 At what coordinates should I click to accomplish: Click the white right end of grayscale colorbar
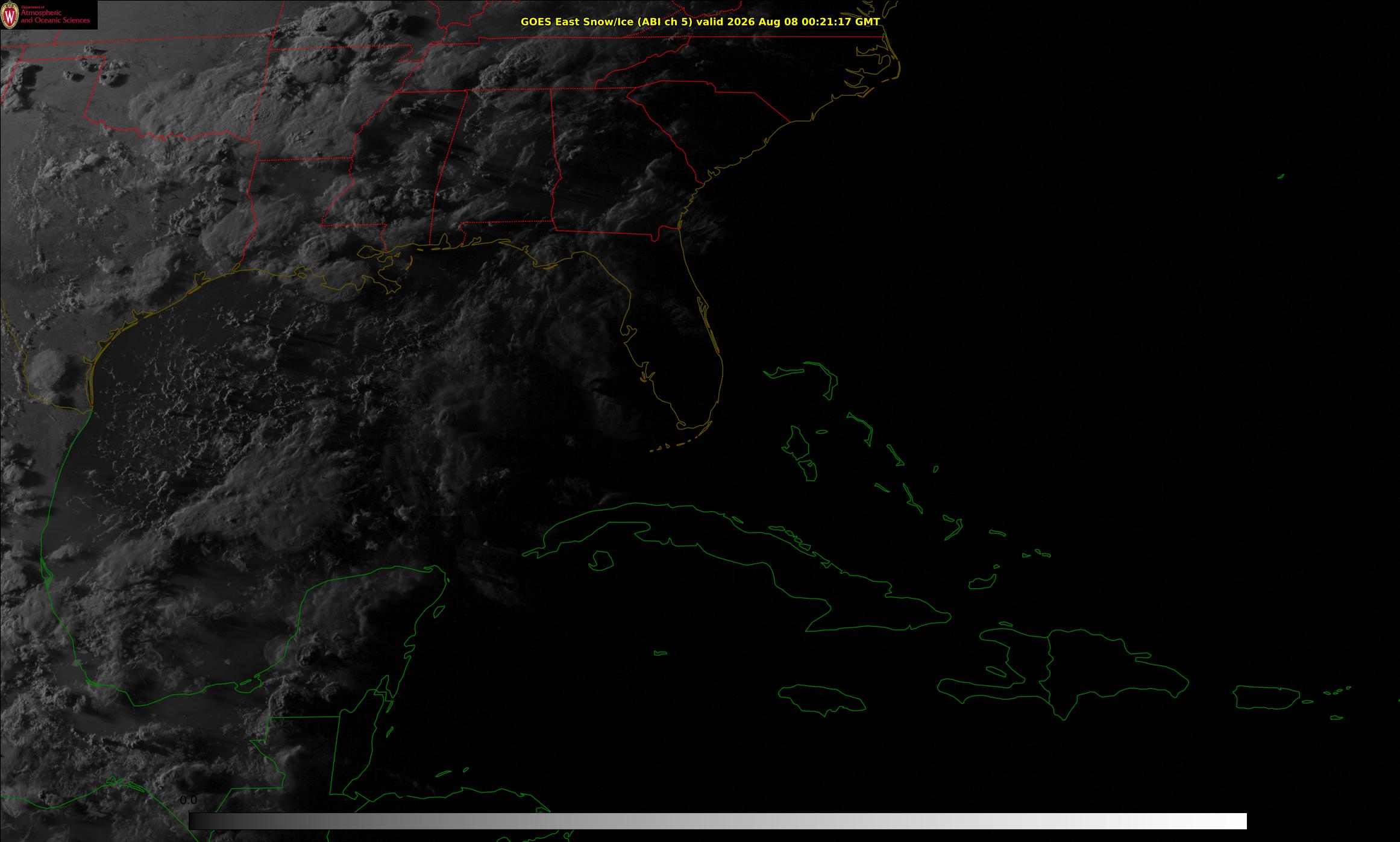[1235, 821]
